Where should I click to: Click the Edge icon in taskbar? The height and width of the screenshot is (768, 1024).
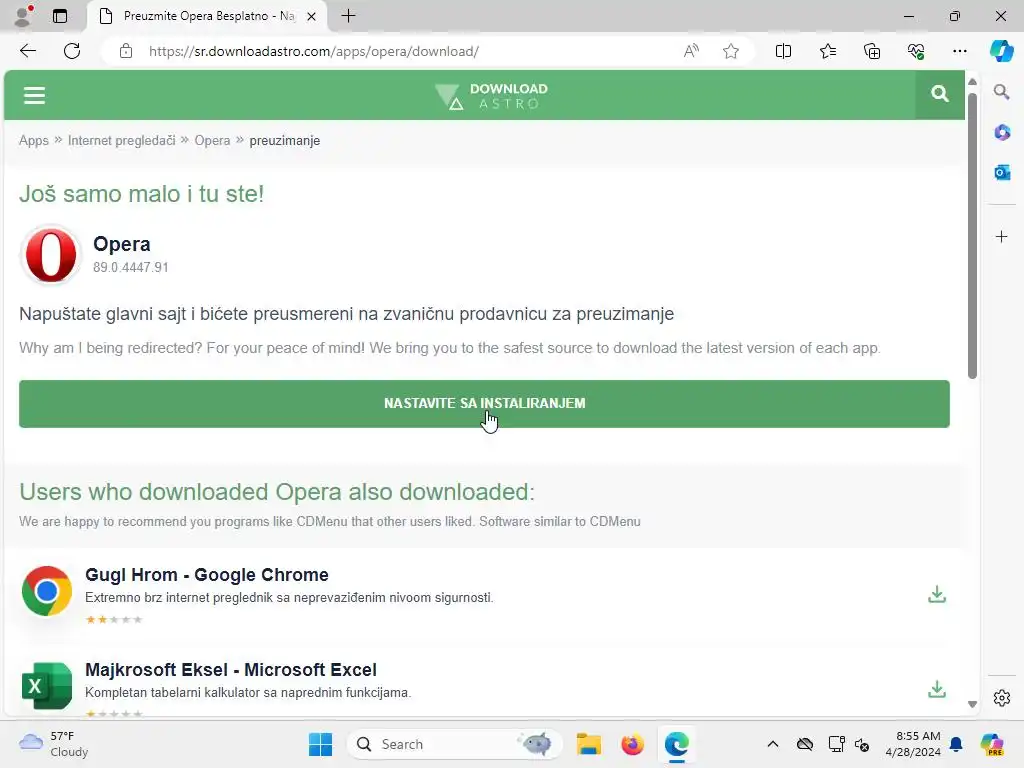click(x=677, y=744)
